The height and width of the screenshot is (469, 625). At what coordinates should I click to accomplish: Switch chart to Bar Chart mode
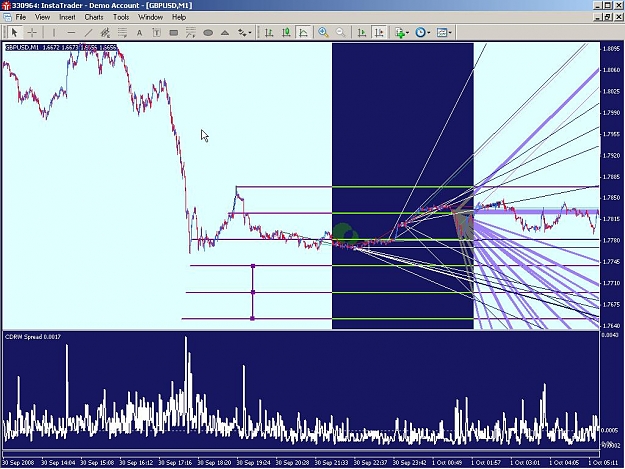(269, 33)
